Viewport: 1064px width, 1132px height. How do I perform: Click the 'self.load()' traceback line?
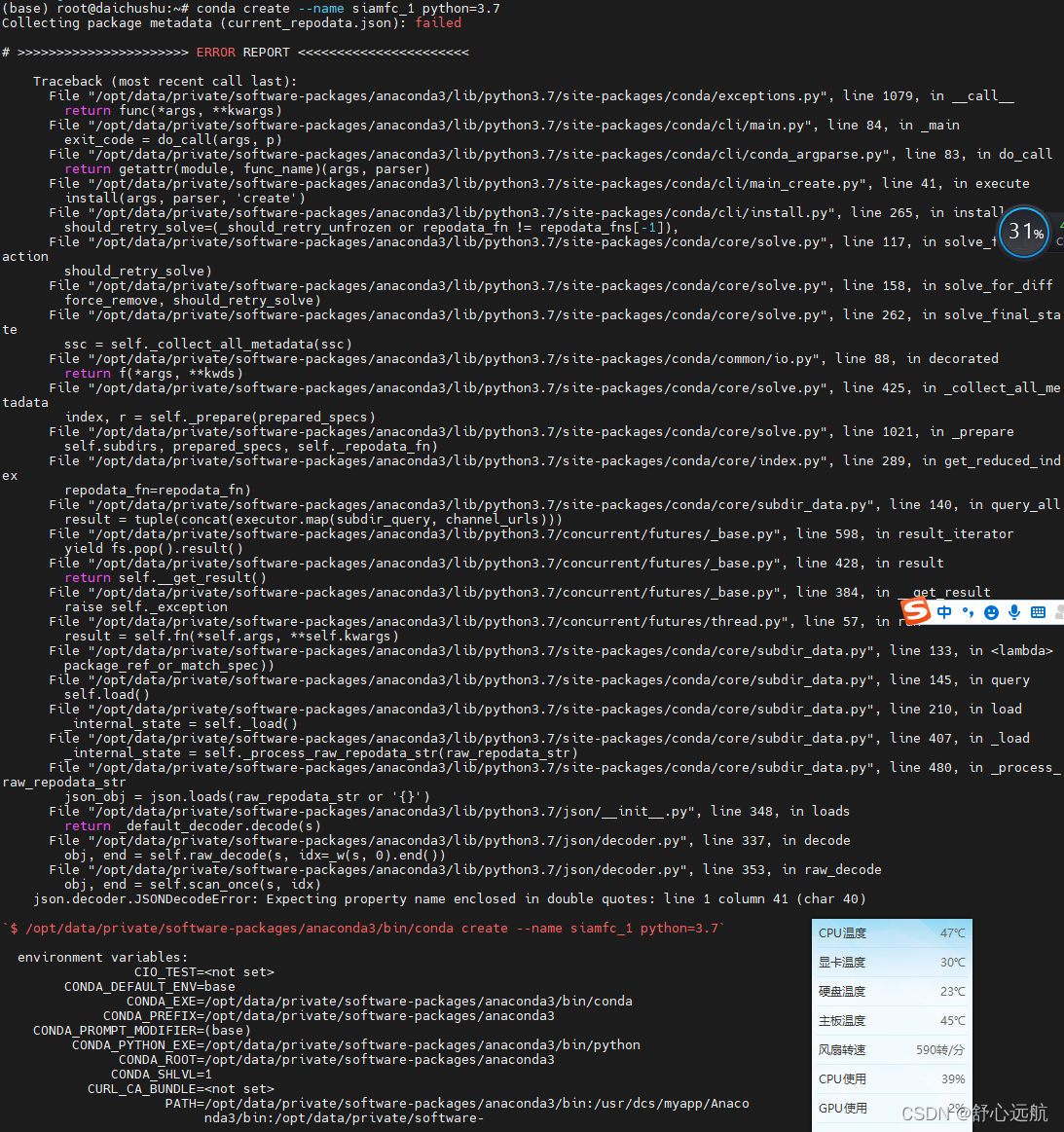pos(107,695)
